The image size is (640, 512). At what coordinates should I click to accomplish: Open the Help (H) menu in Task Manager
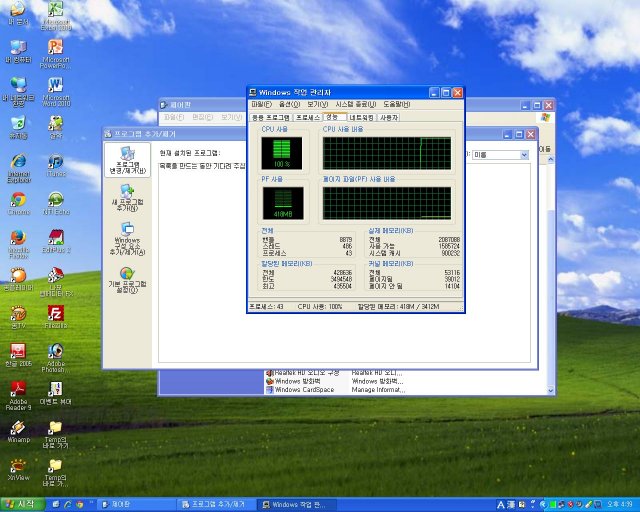pos(396,105)
